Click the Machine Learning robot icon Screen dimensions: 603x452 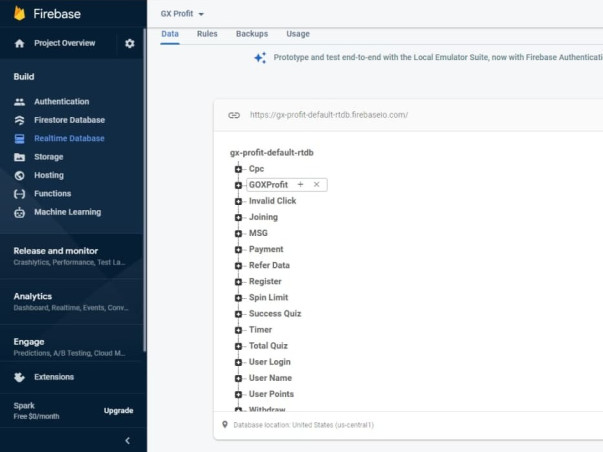pyautogui.click(x=20, y=212)
